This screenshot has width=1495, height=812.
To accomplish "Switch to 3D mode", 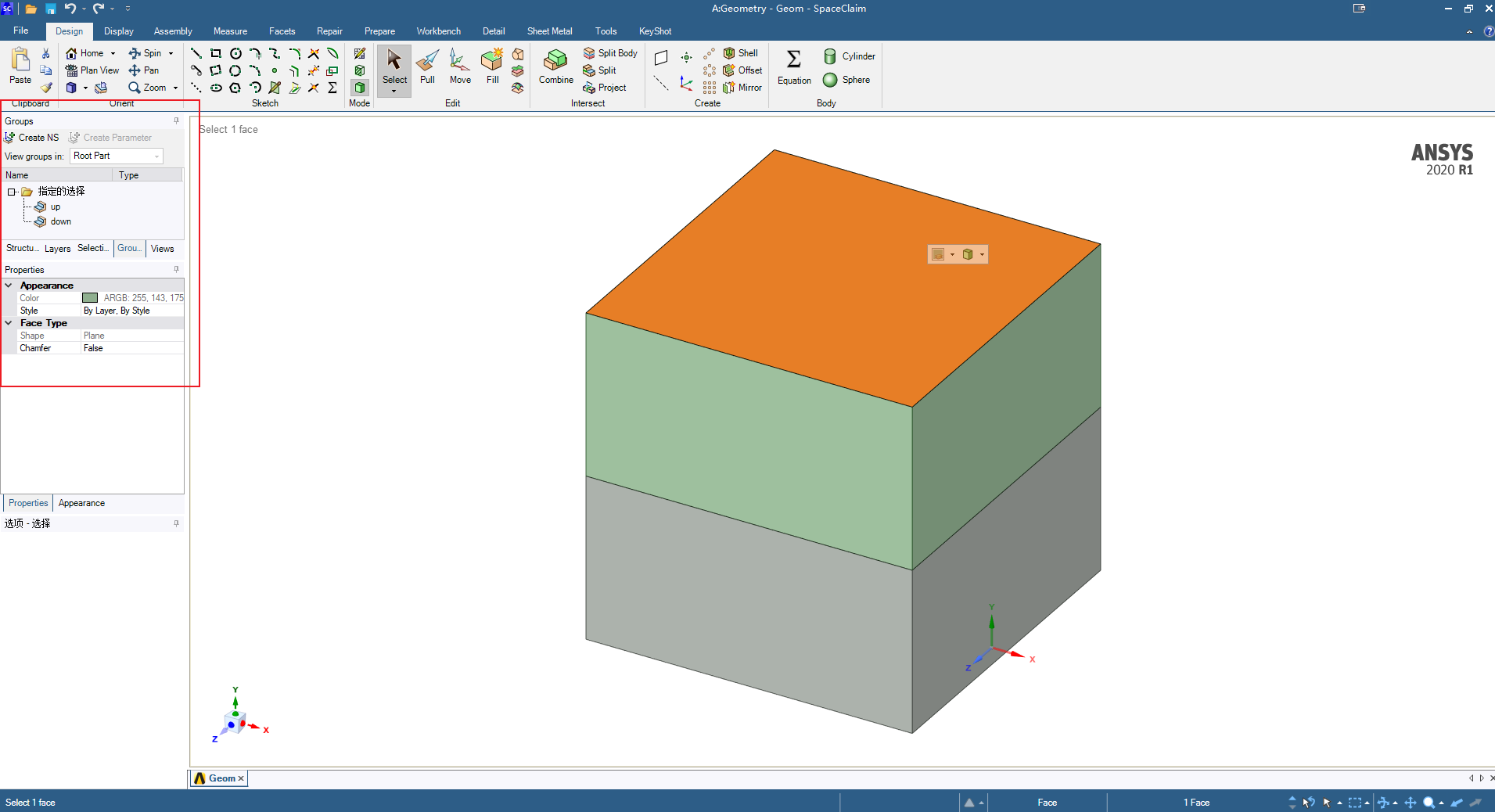I will pos(360,88).
